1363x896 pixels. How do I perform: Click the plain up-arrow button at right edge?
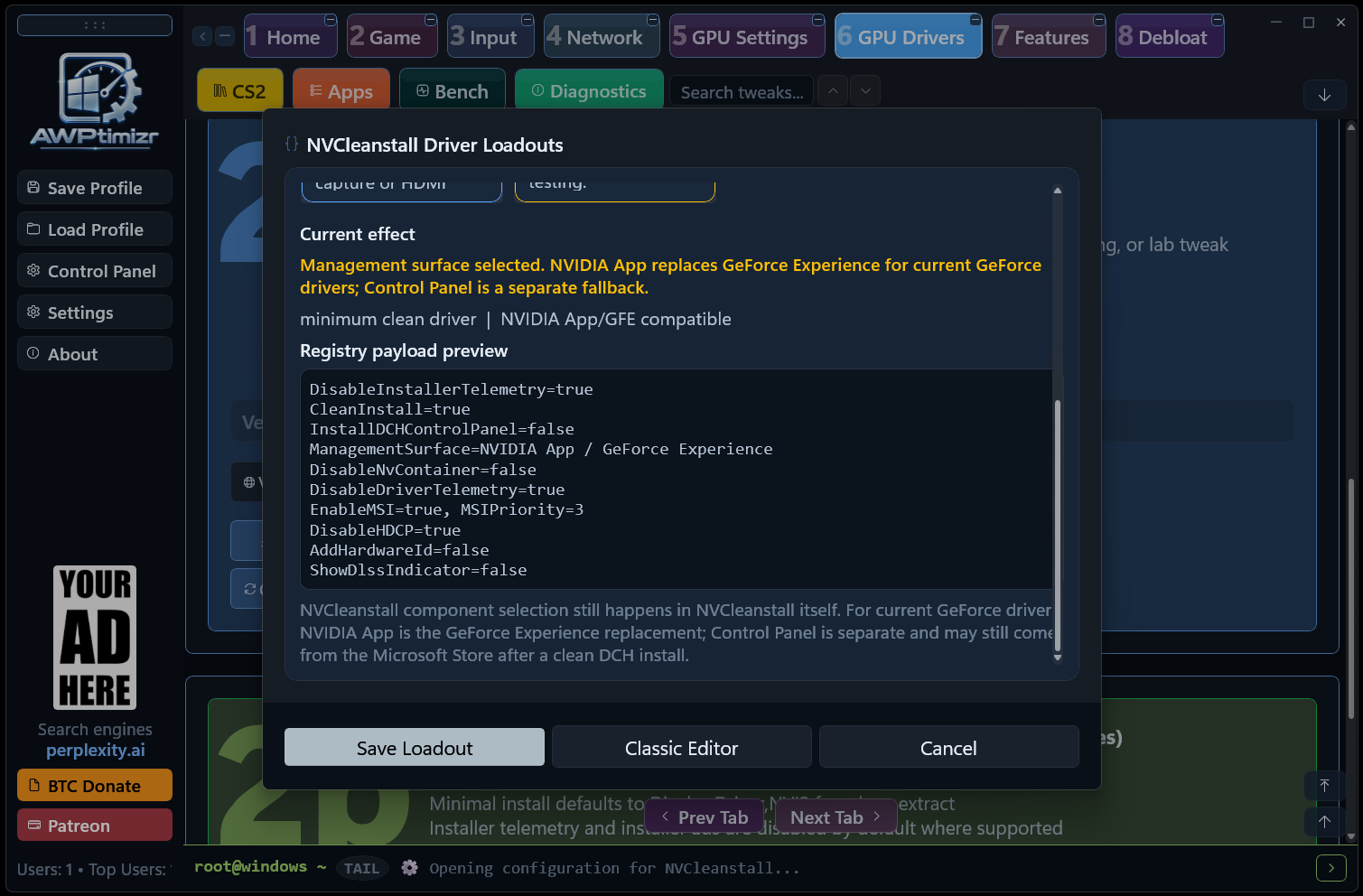click(x=1324, y=821)
